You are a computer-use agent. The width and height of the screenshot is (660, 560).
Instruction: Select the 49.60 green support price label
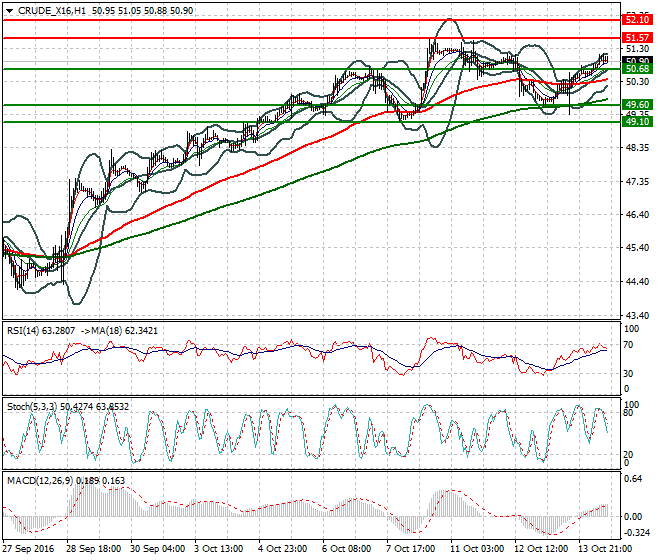pos(637,104)
